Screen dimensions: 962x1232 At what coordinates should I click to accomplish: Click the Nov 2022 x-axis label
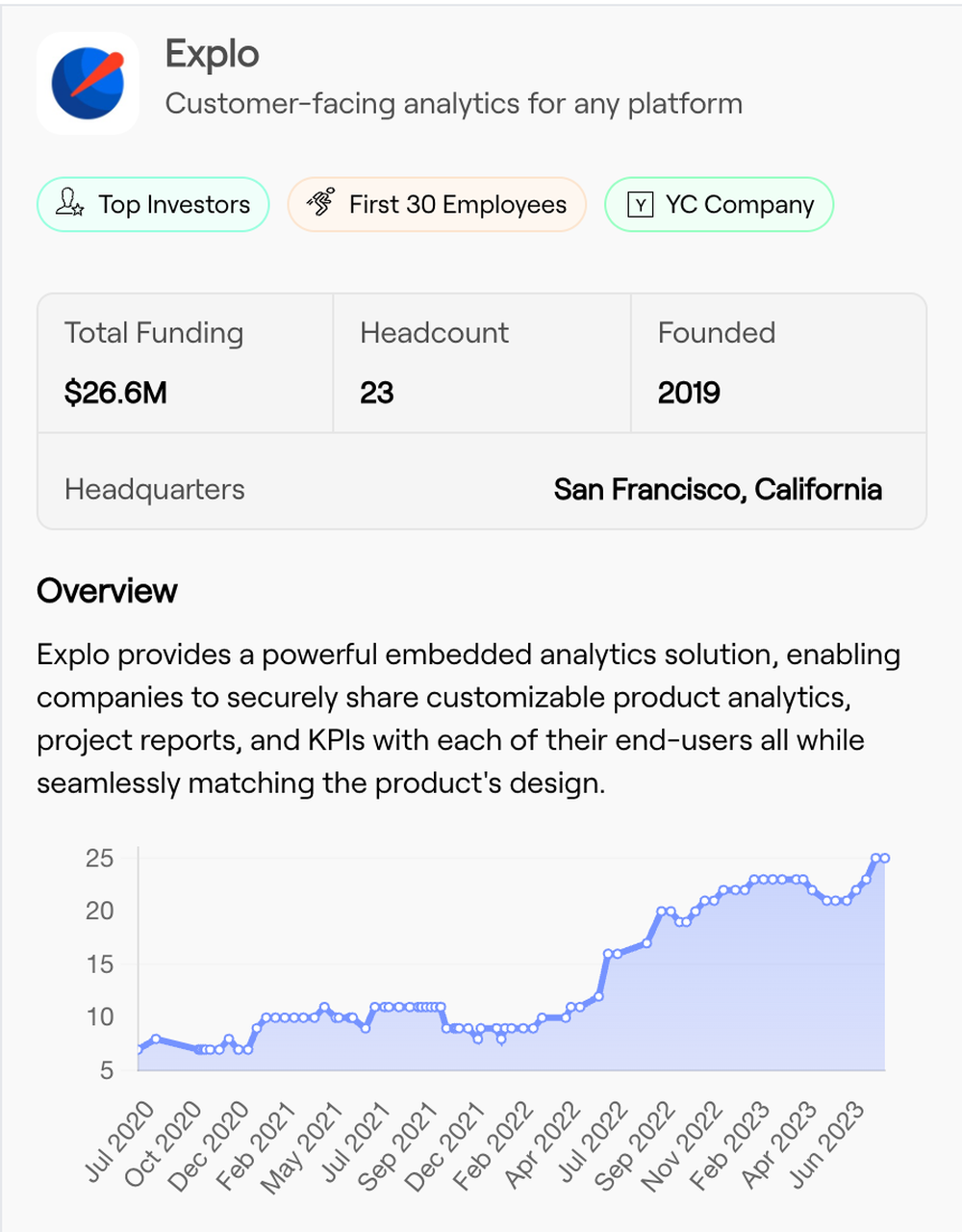pyautogui.click(x=680, y=1146)
